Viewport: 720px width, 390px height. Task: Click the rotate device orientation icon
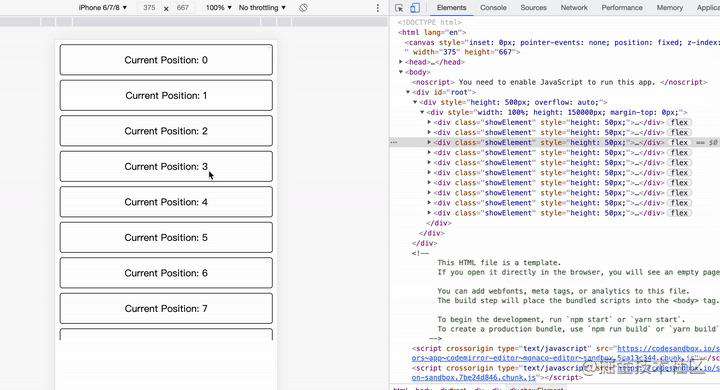click(x=303, y=8)
